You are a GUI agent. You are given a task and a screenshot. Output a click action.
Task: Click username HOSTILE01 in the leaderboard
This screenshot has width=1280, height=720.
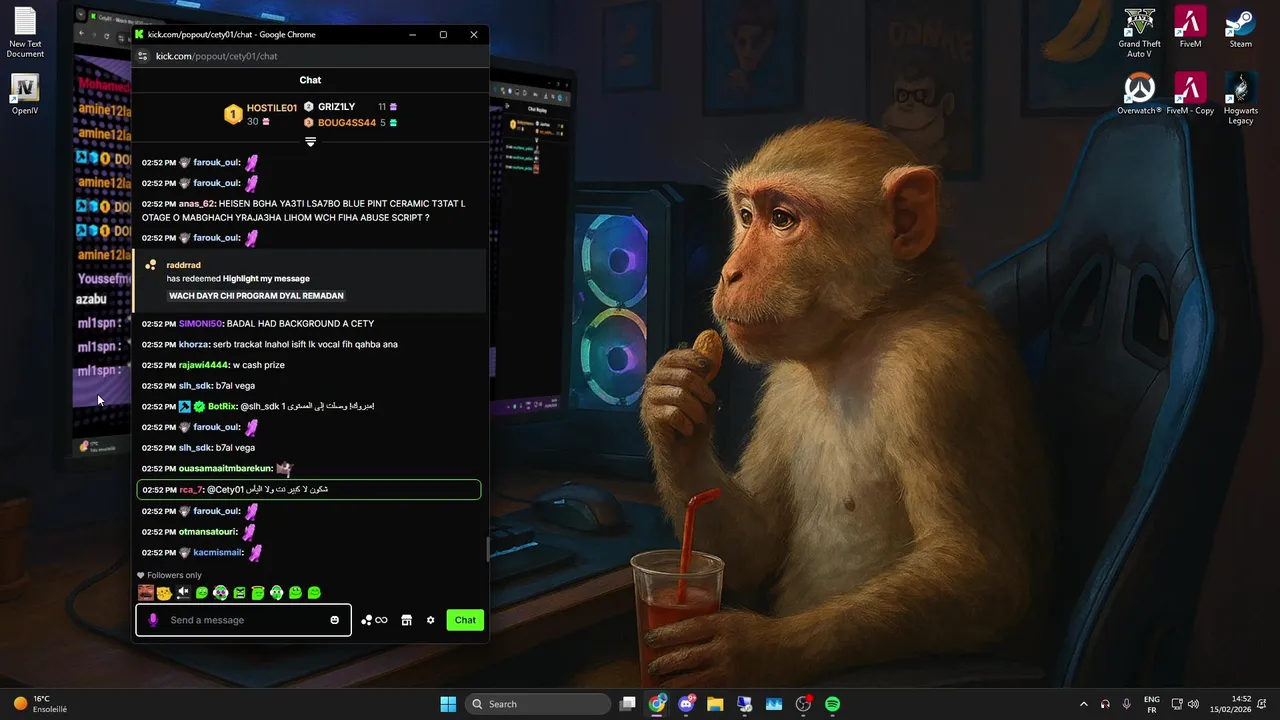(x=272, y=108)
